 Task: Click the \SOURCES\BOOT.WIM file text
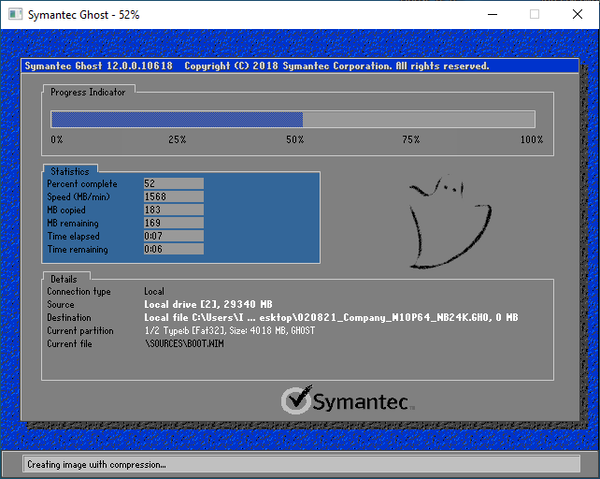click(184, 344)
